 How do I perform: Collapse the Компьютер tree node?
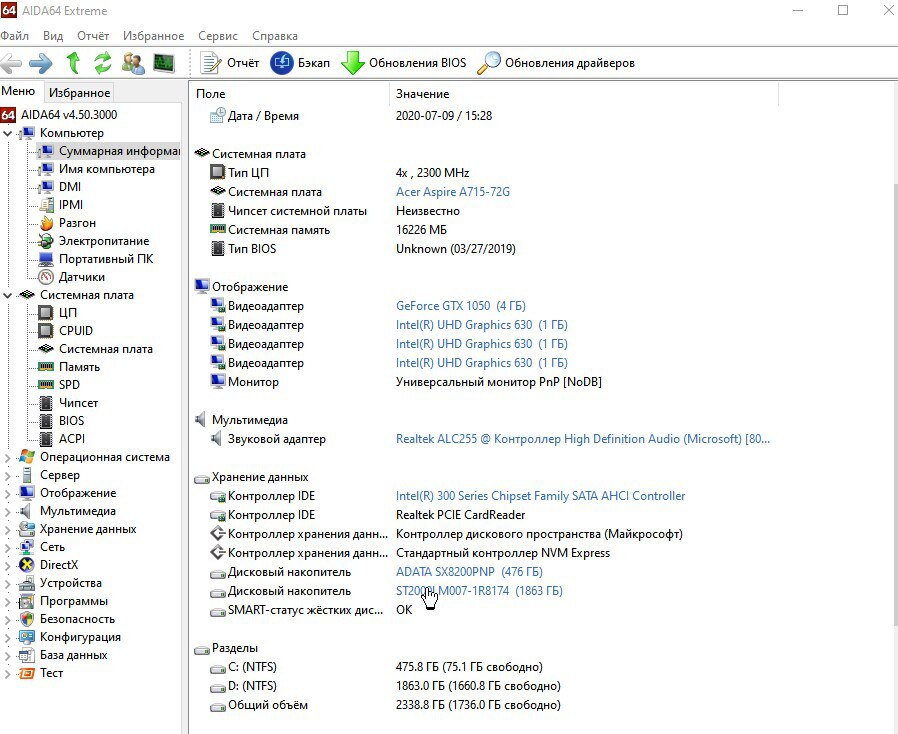tap(7, 133)
